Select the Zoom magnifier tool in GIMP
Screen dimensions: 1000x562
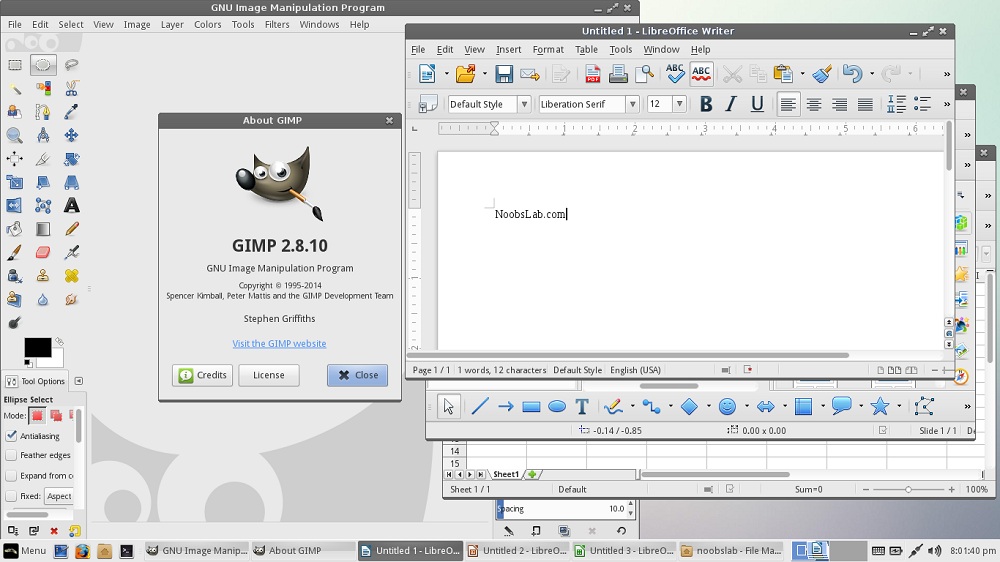(x=15, y=135)
